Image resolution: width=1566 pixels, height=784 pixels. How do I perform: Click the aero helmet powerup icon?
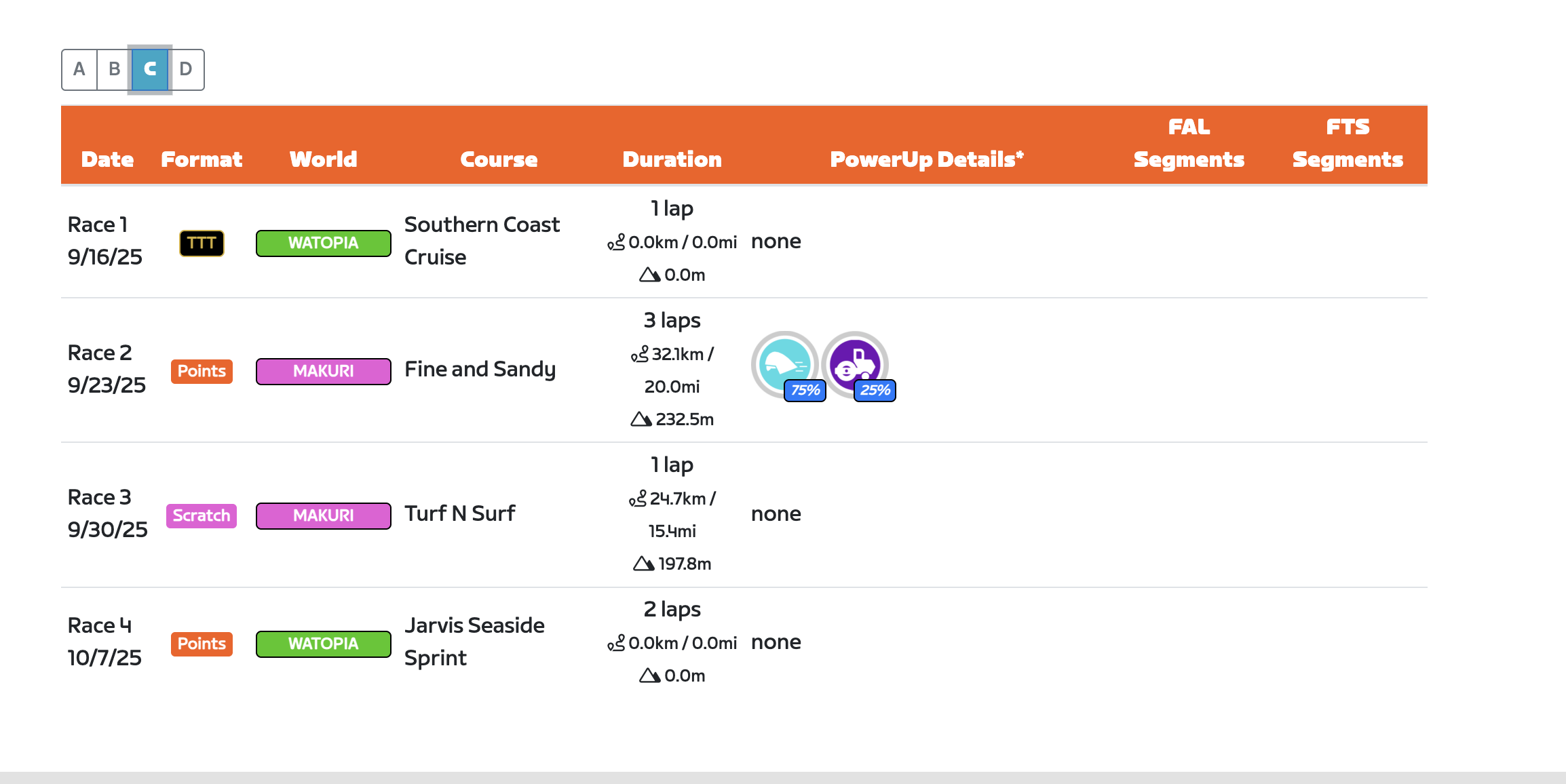click(784, 364)
